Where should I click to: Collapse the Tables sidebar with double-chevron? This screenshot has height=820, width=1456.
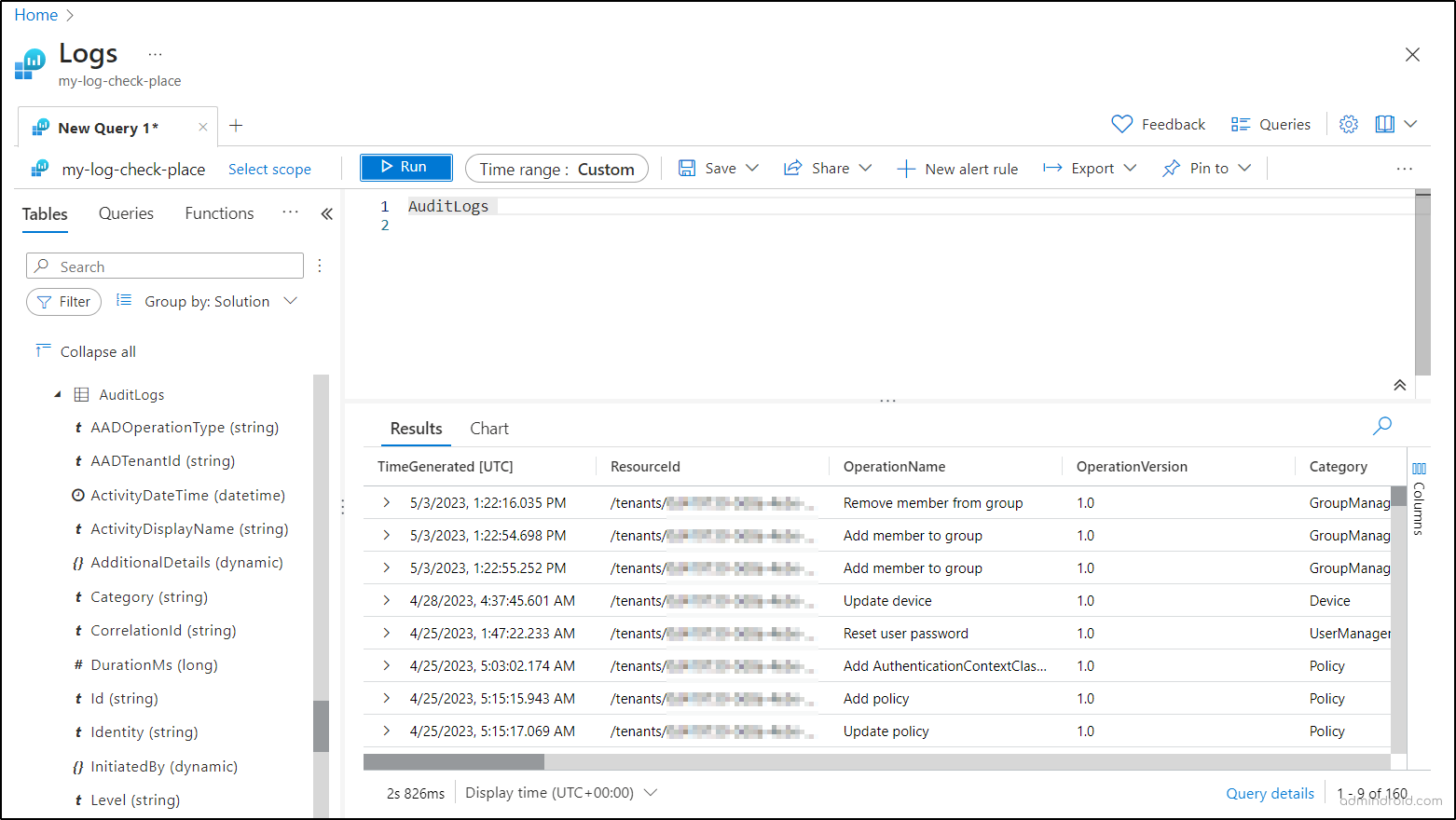click(326, 213)
